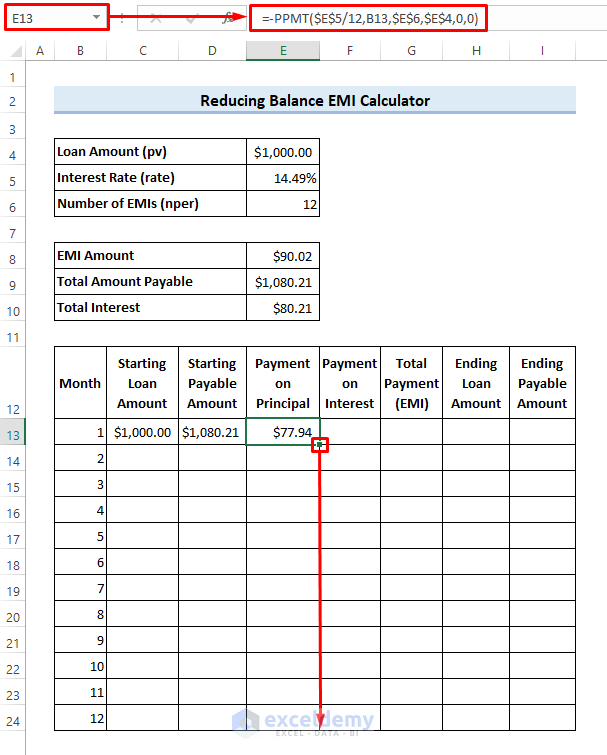Select column G header
Viewport: 607px width, 755px height.
[x=412, y=51]
